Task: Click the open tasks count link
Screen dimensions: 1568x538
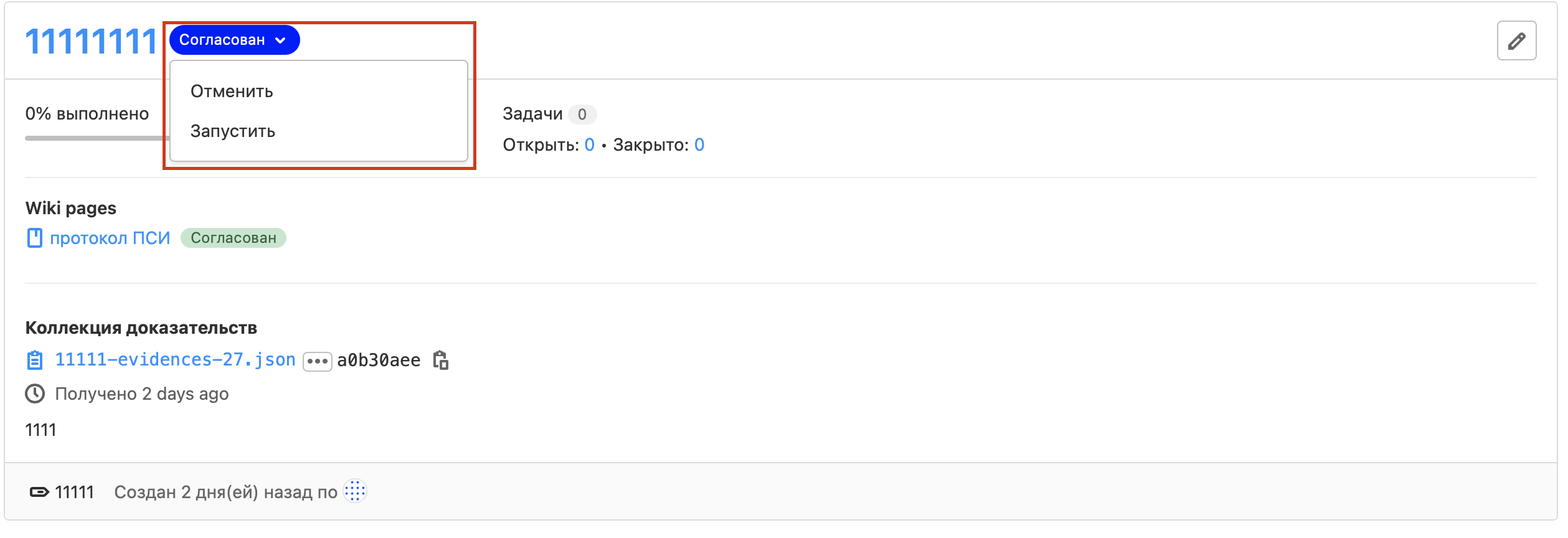Action: pyautogui.click(x=589, y=145)
